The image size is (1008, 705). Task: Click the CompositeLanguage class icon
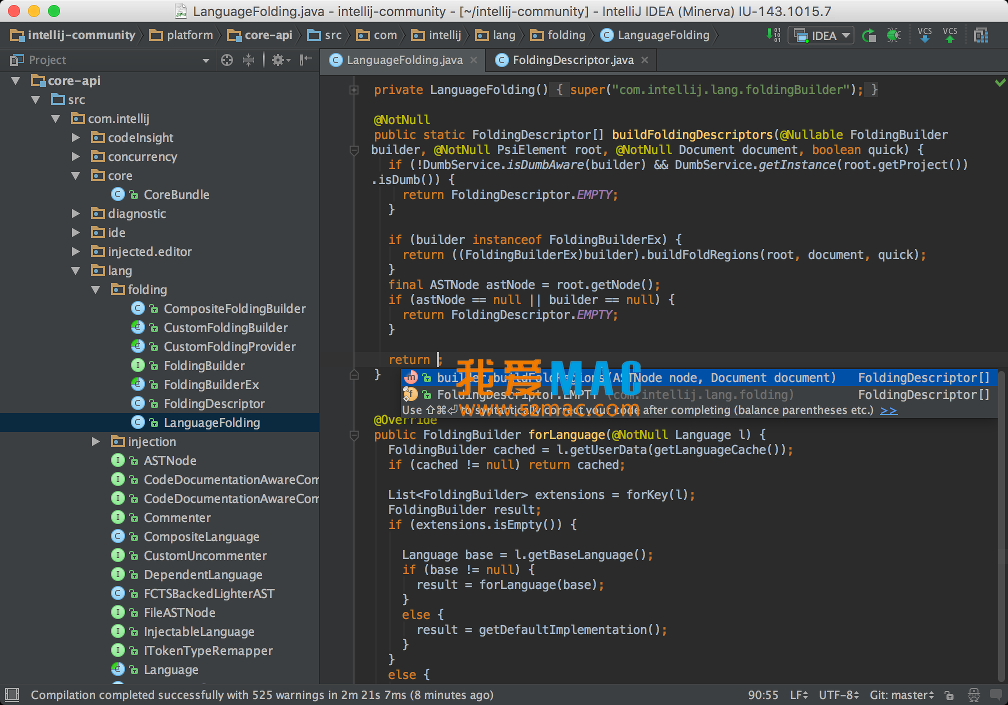118,536
